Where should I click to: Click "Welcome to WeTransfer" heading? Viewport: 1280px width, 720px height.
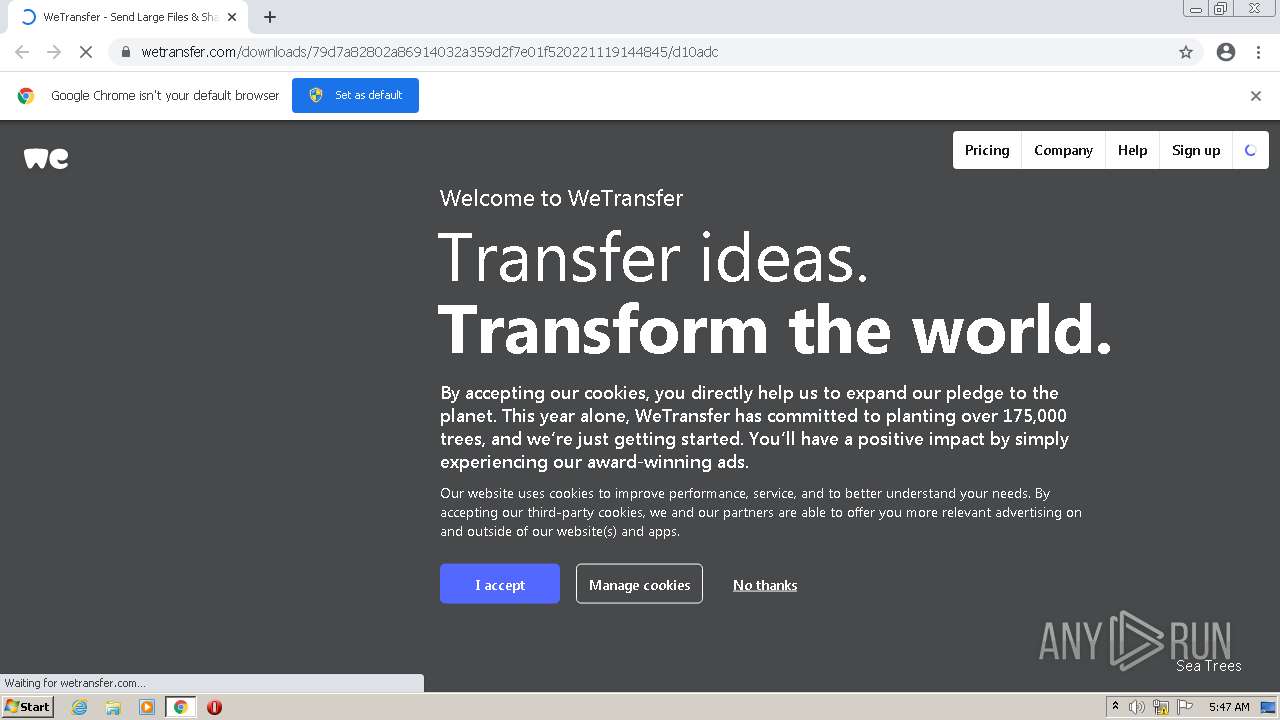(561, 198)
